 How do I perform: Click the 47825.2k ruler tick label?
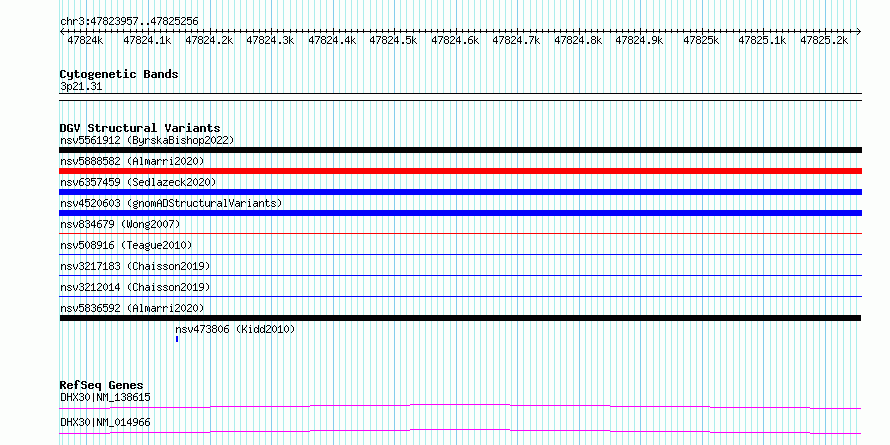click(x=824, y=40)
